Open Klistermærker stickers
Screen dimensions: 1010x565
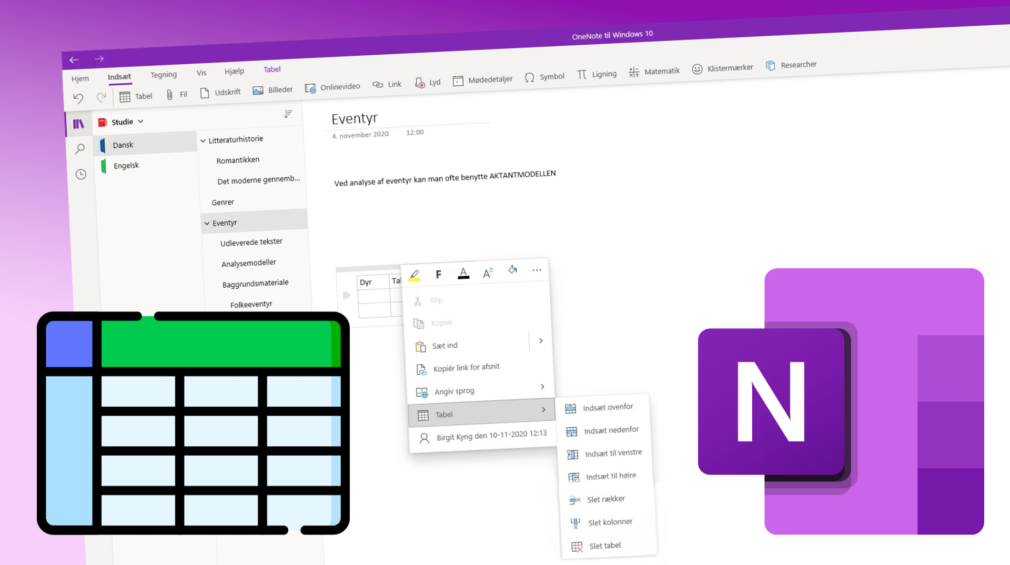[722, 68]
